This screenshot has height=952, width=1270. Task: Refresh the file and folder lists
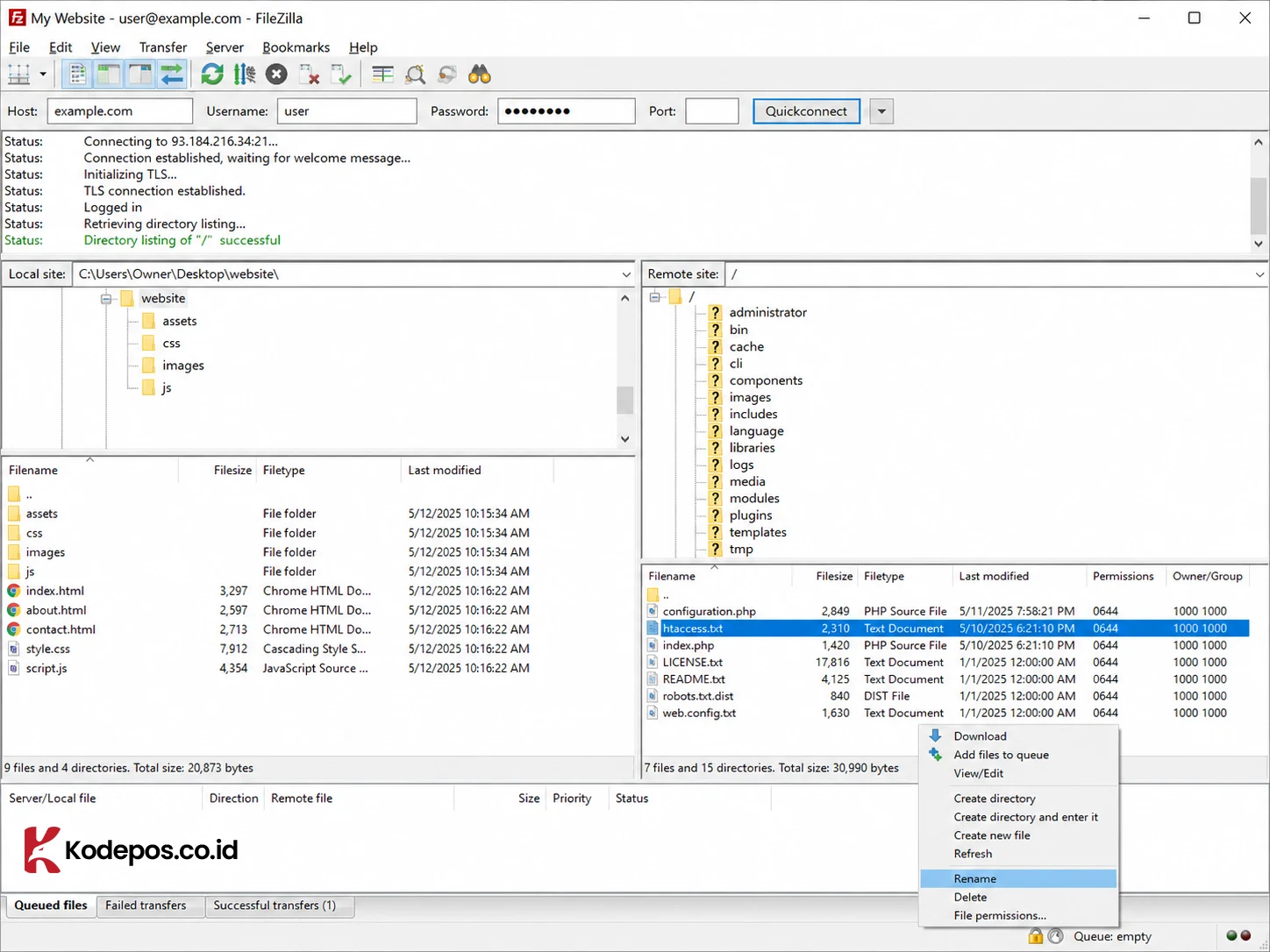click(x=212, y=75)
